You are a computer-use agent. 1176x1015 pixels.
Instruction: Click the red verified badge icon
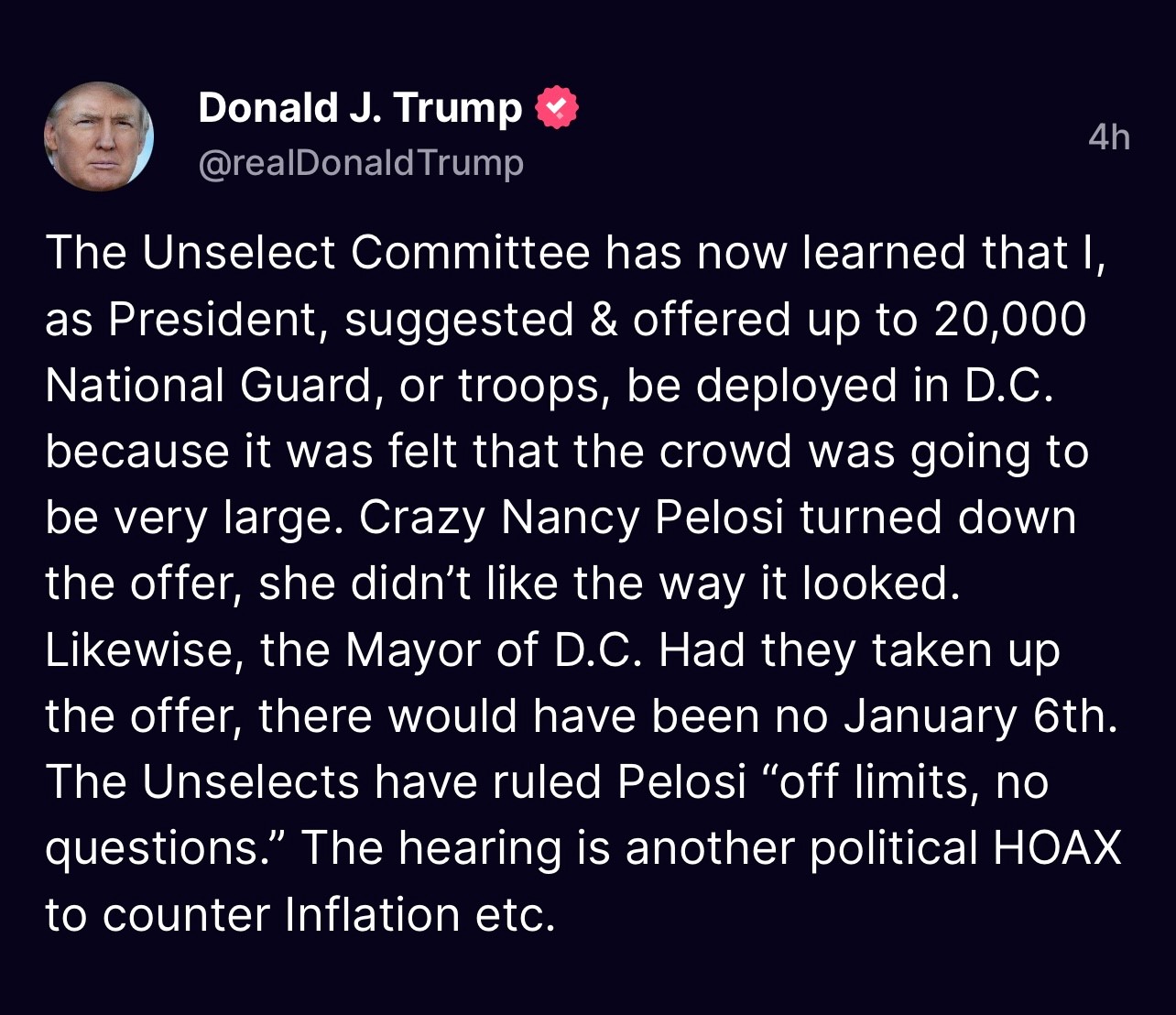(556, 108)
